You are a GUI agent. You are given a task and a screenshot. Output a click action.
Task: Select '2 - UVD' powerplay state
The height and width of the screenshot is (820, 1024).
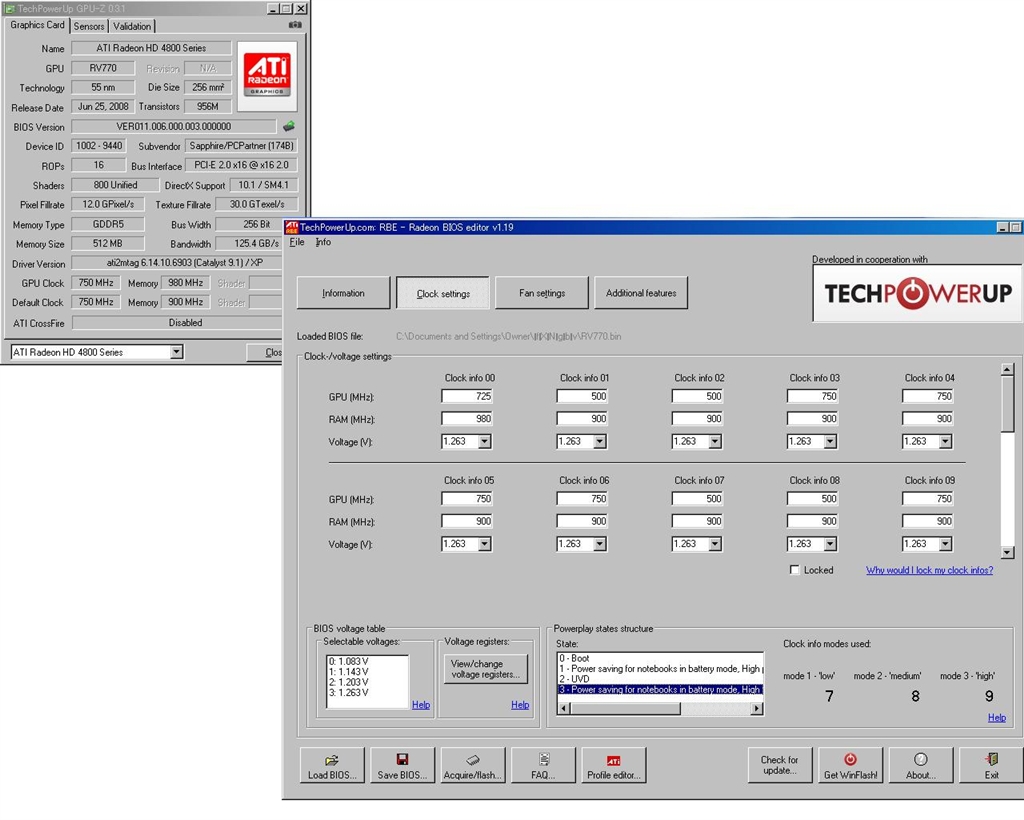660,679
